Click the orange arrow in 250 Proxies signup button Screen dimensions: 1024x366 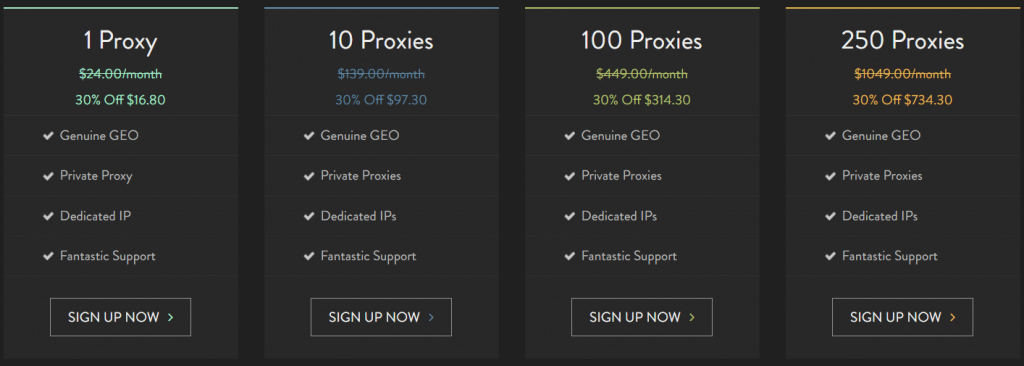point(952,318)
